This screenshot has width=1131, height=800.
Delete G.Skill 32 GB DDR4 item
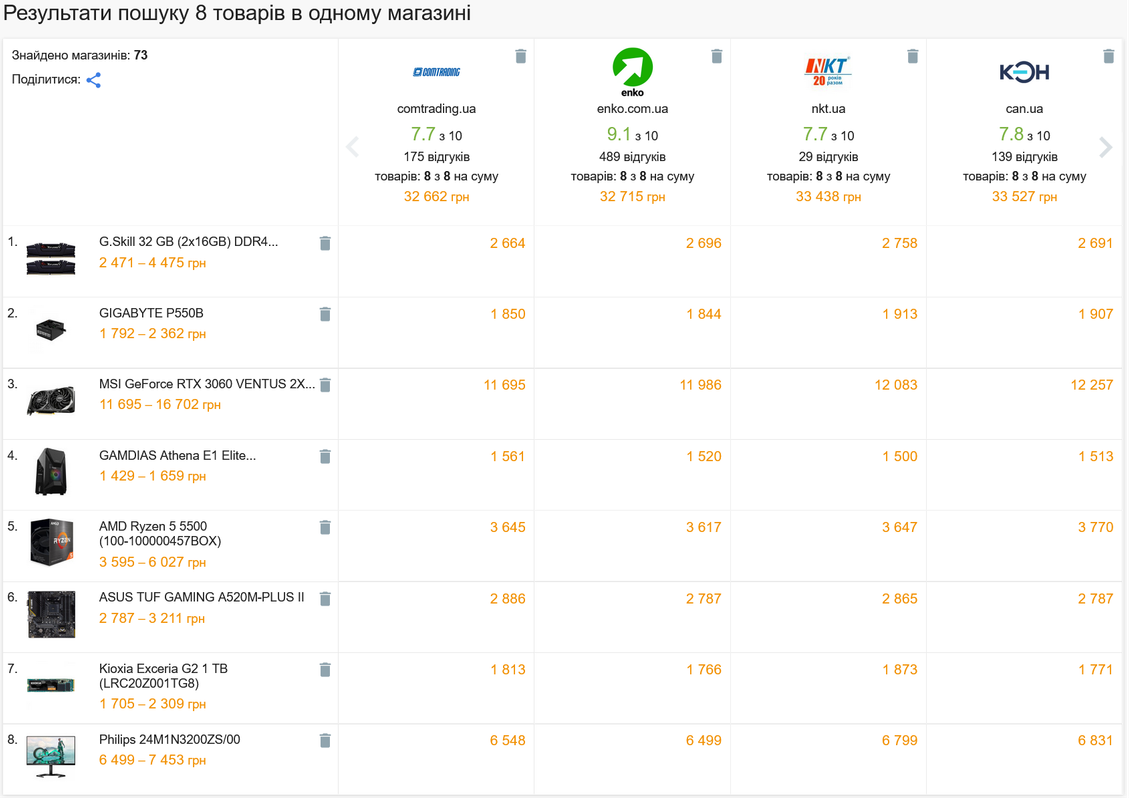tap(325, 244)
